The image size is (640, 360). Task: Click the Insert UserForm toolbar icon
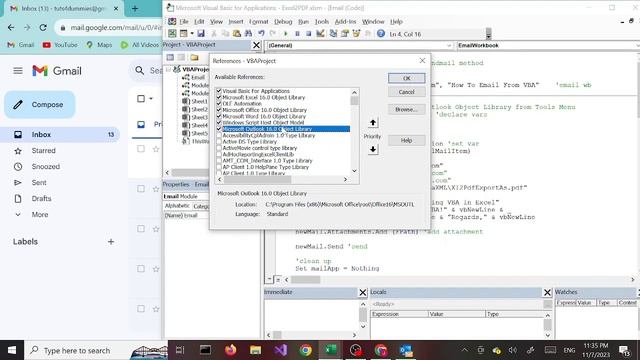[x=184, y=33]
